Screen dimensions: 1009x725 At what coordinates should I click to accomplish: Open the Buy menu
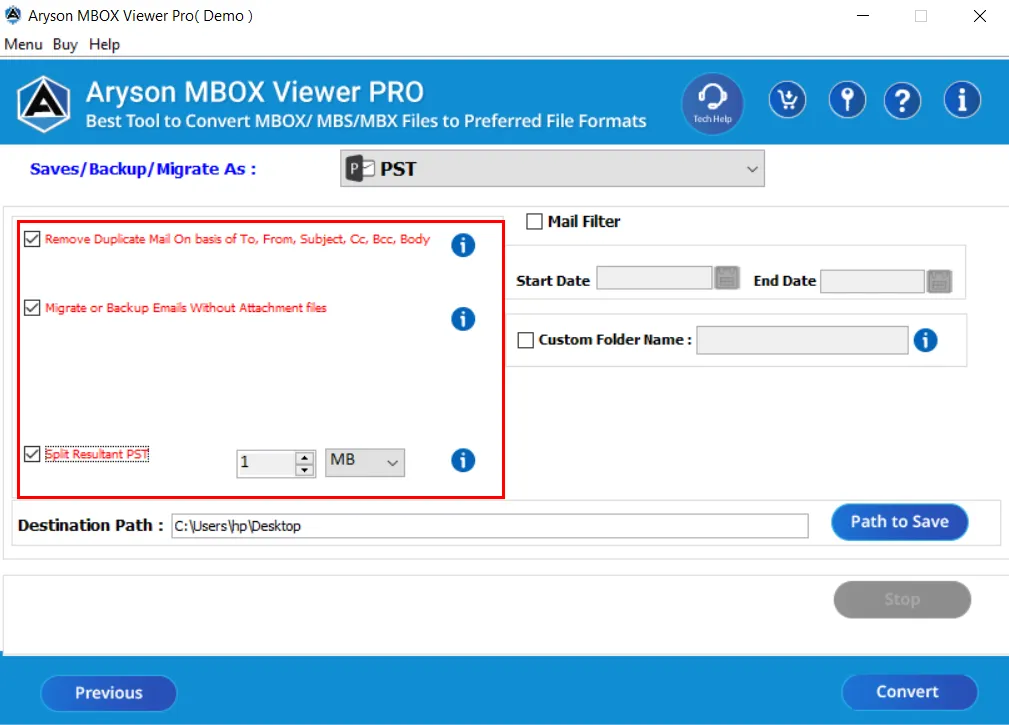65,44
